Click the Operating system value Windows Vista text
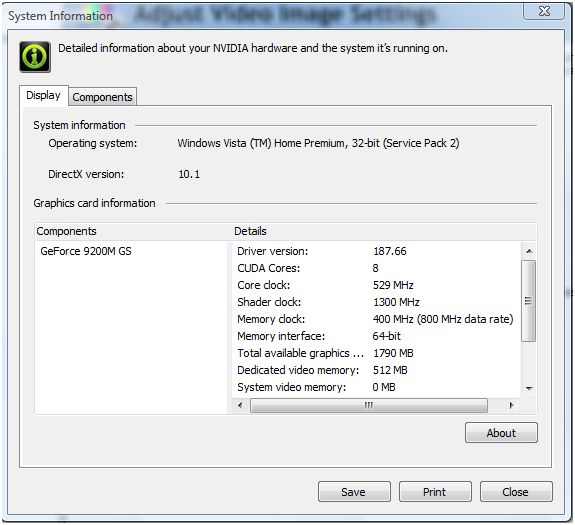Viewport: 575px width, 525px height. (x=318, y=143)
